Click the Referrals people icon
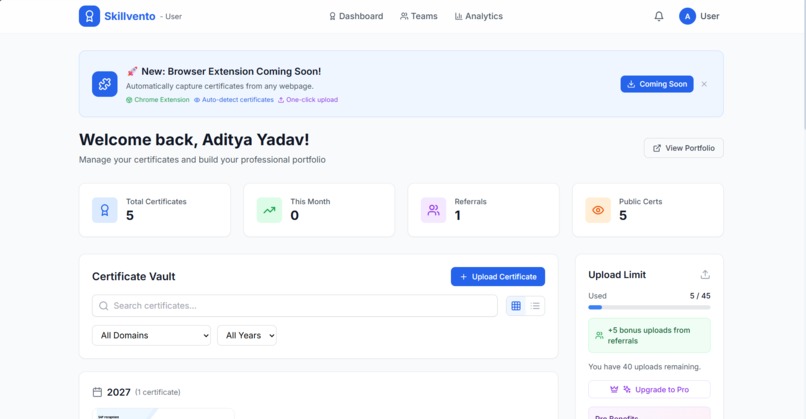The height and width of the screenshot is (419, 806). click(x=433, y=210)
